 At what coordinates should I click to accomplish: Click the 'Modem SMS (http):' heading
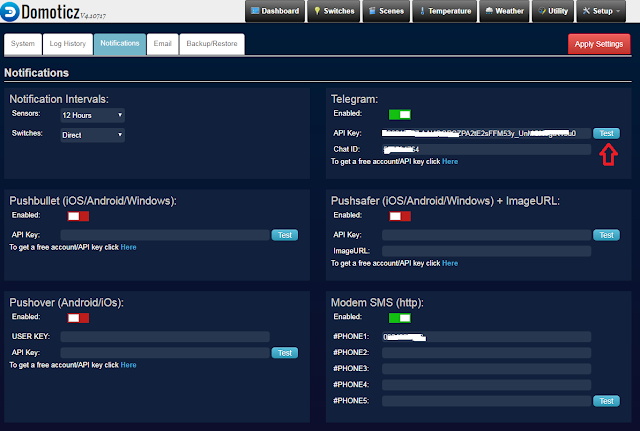point(377,302)
